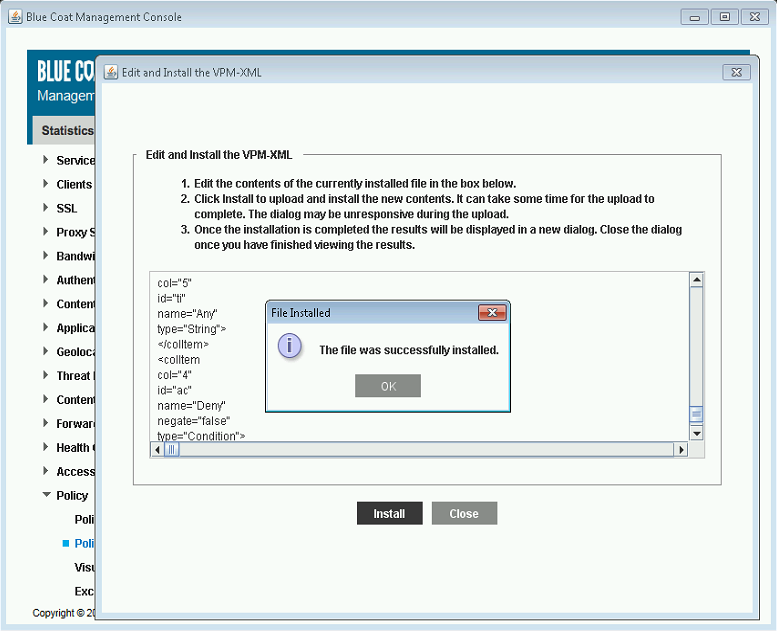Click the name="Deny" line in XML editor

pos(191,405)
